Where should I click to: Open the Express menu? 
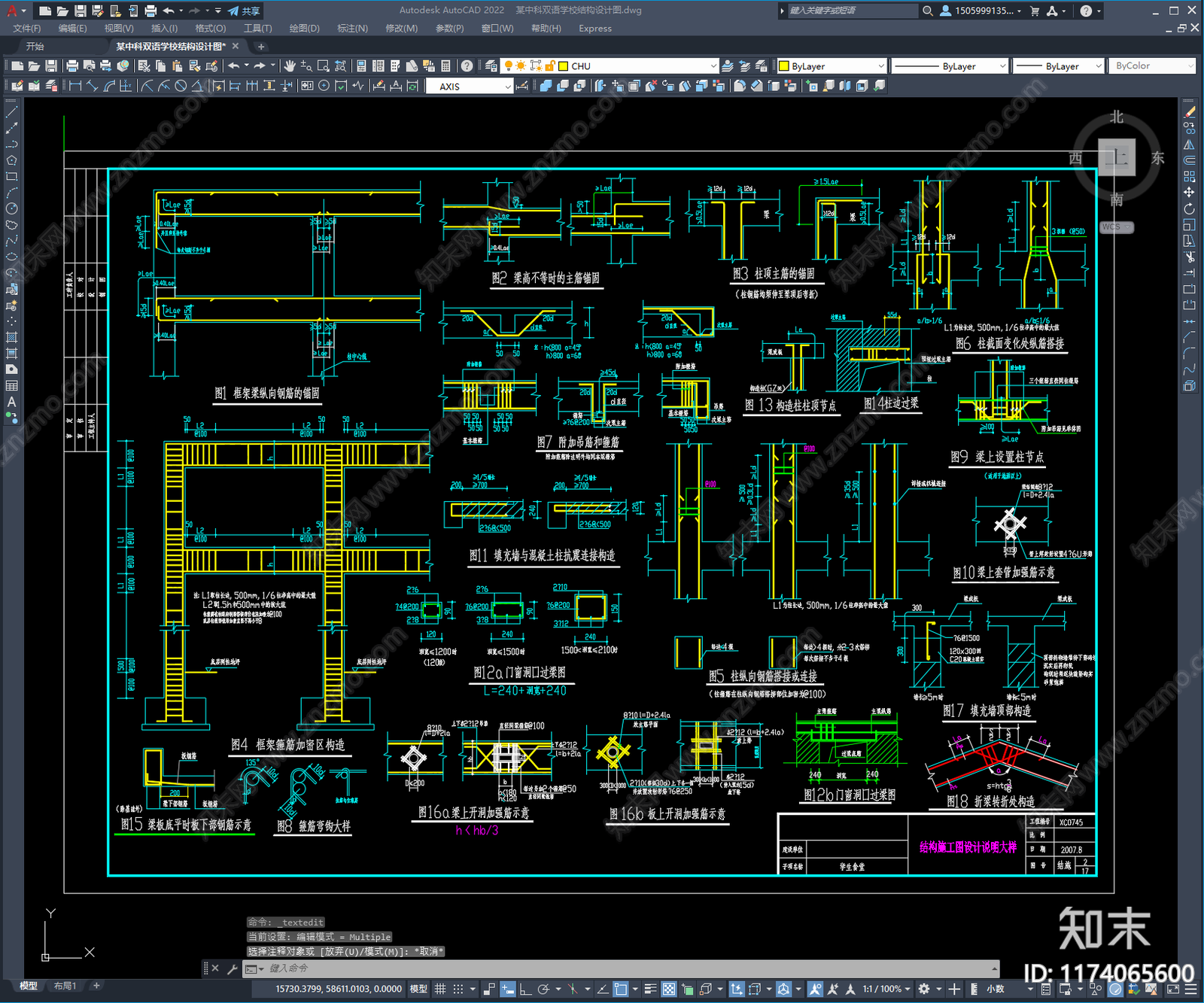click(595, 29)
